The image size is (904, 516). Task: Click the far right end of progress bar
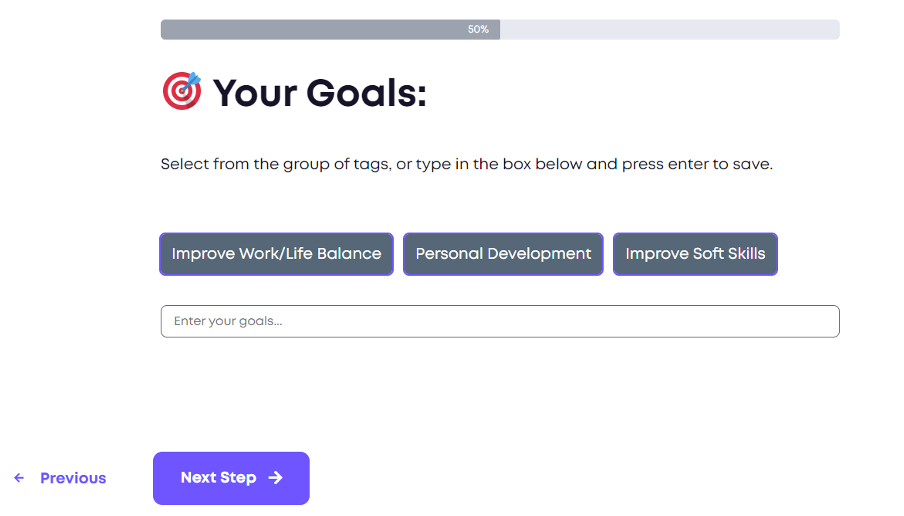(834, 30)
